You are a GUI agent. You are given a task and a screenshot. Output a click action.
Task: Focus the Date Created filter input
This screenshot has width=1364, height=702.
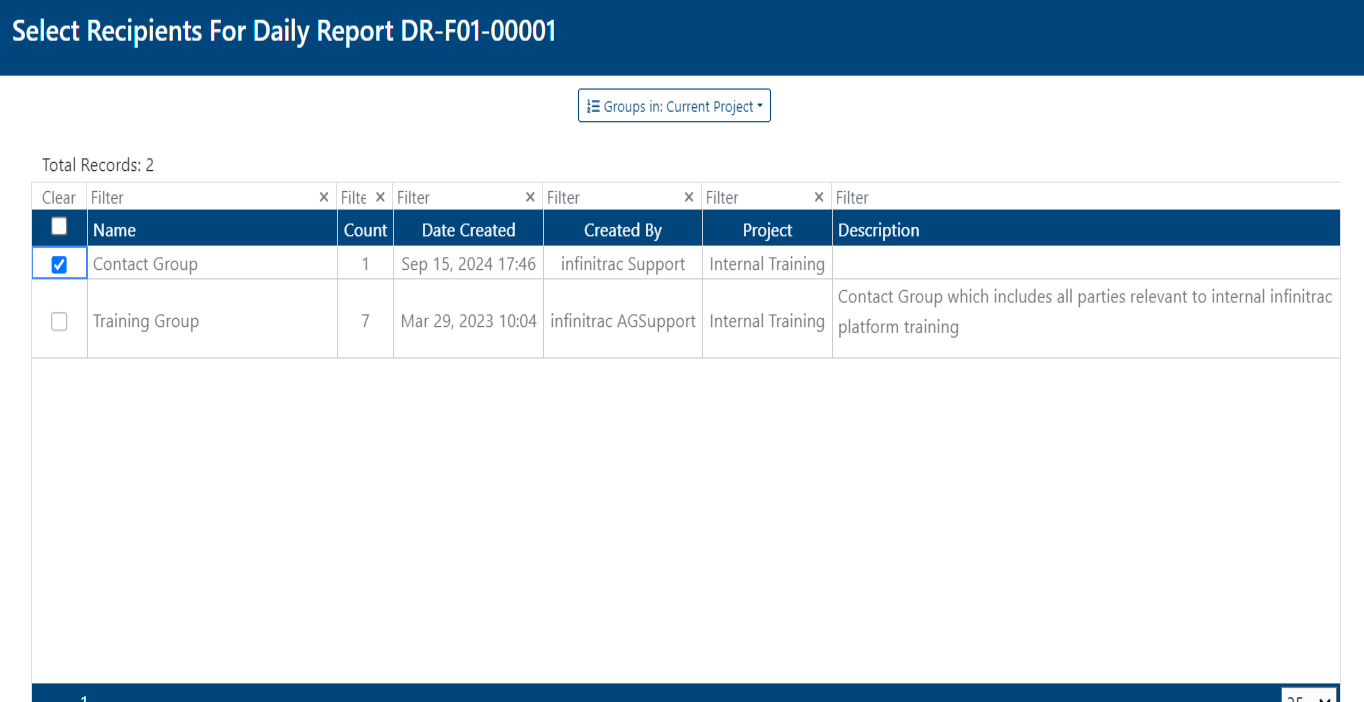coord(458,198)
